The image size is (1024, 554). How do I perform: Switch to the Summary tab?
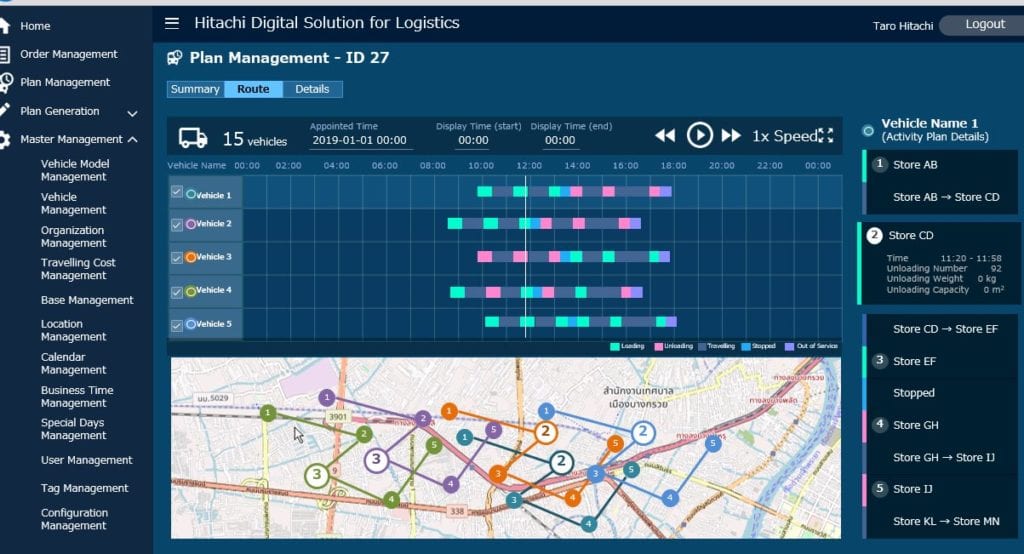click(x=195, y=89)
